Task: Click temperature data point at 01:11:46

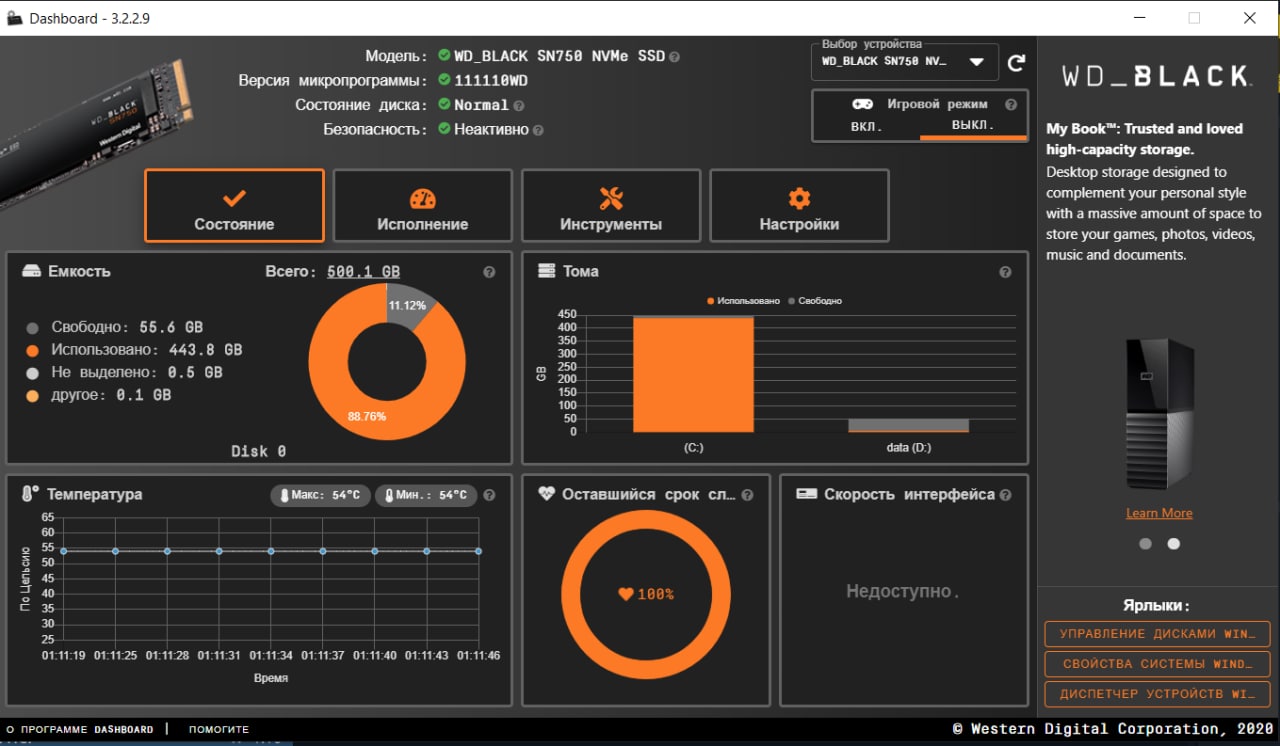Action: point(478,551)
